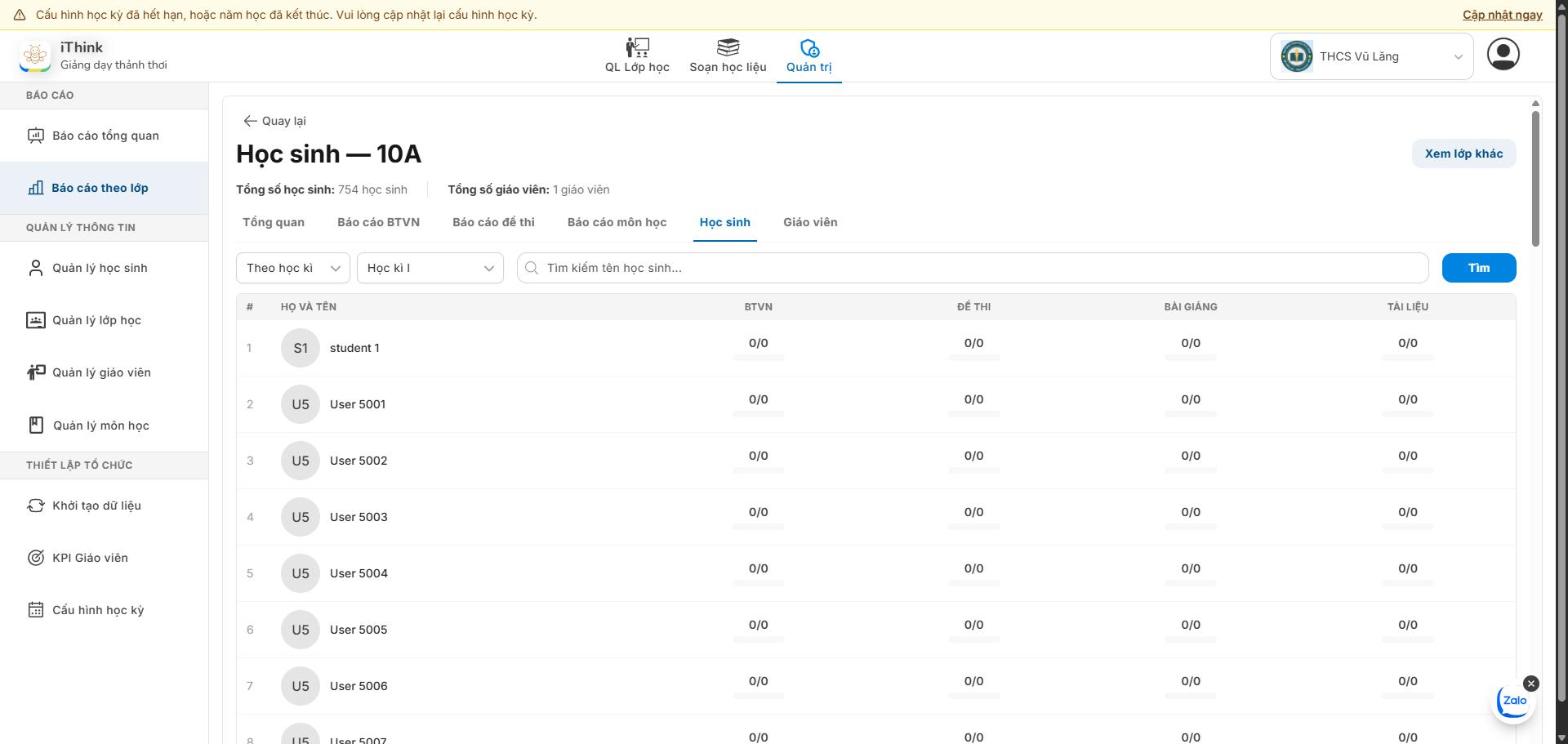Open Báo cáo tổng quan in sidebar
Viewport: 1568px width, 744px height.
click(x=104, y=136)
